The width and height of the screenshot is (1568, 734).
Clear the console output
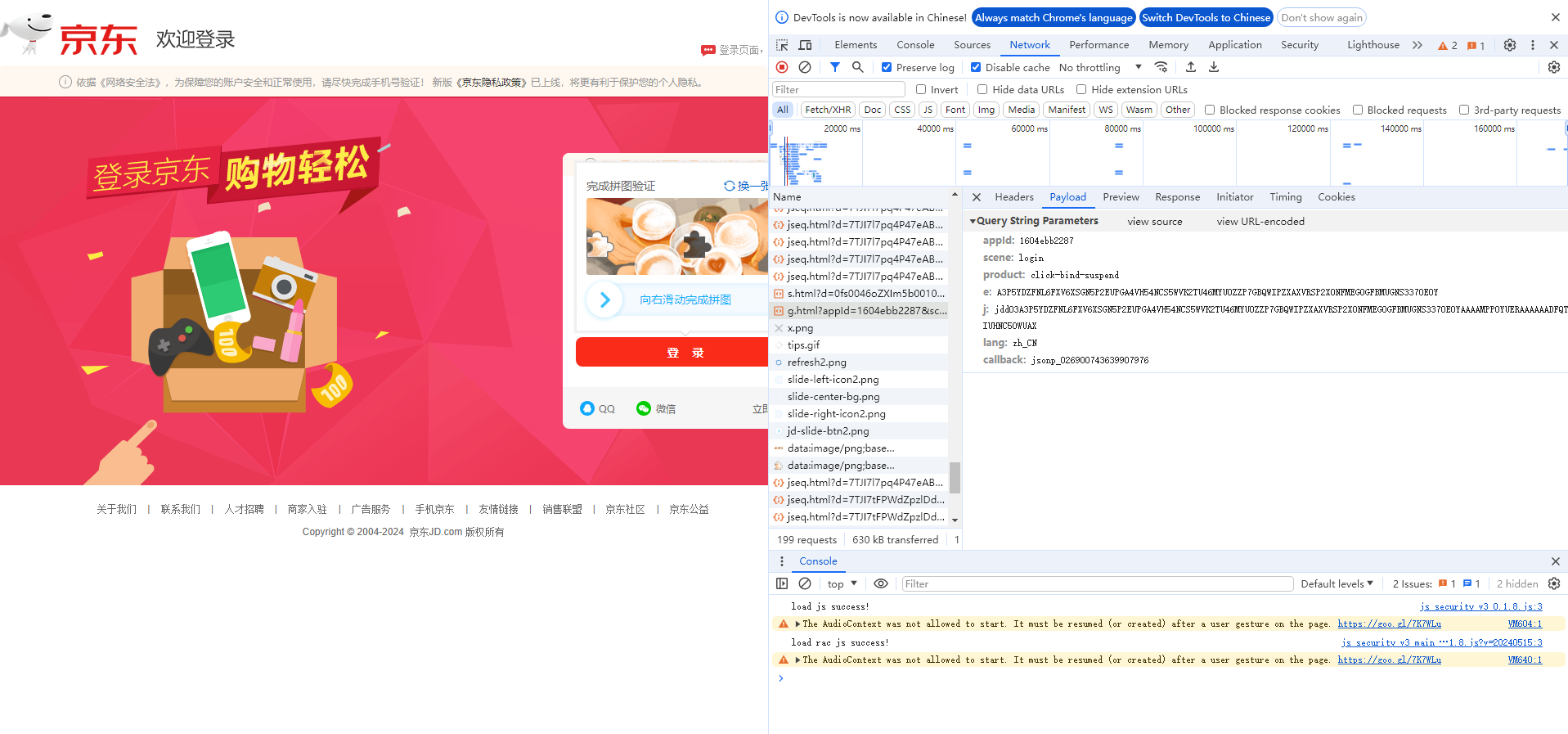(805, 583)
